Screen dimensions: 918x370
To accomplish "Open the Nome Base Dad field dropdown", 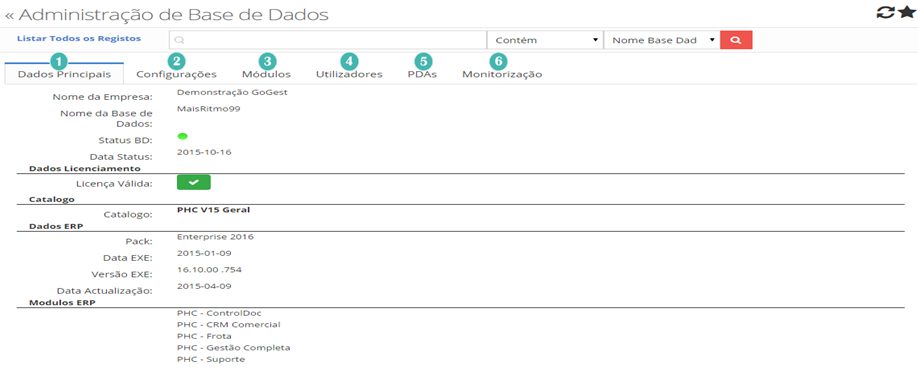I will [662, 40].
